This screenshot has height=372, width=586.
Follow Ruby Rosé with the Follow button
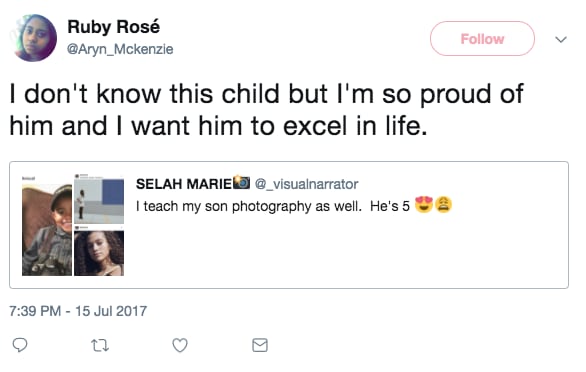tap(482, 39)
